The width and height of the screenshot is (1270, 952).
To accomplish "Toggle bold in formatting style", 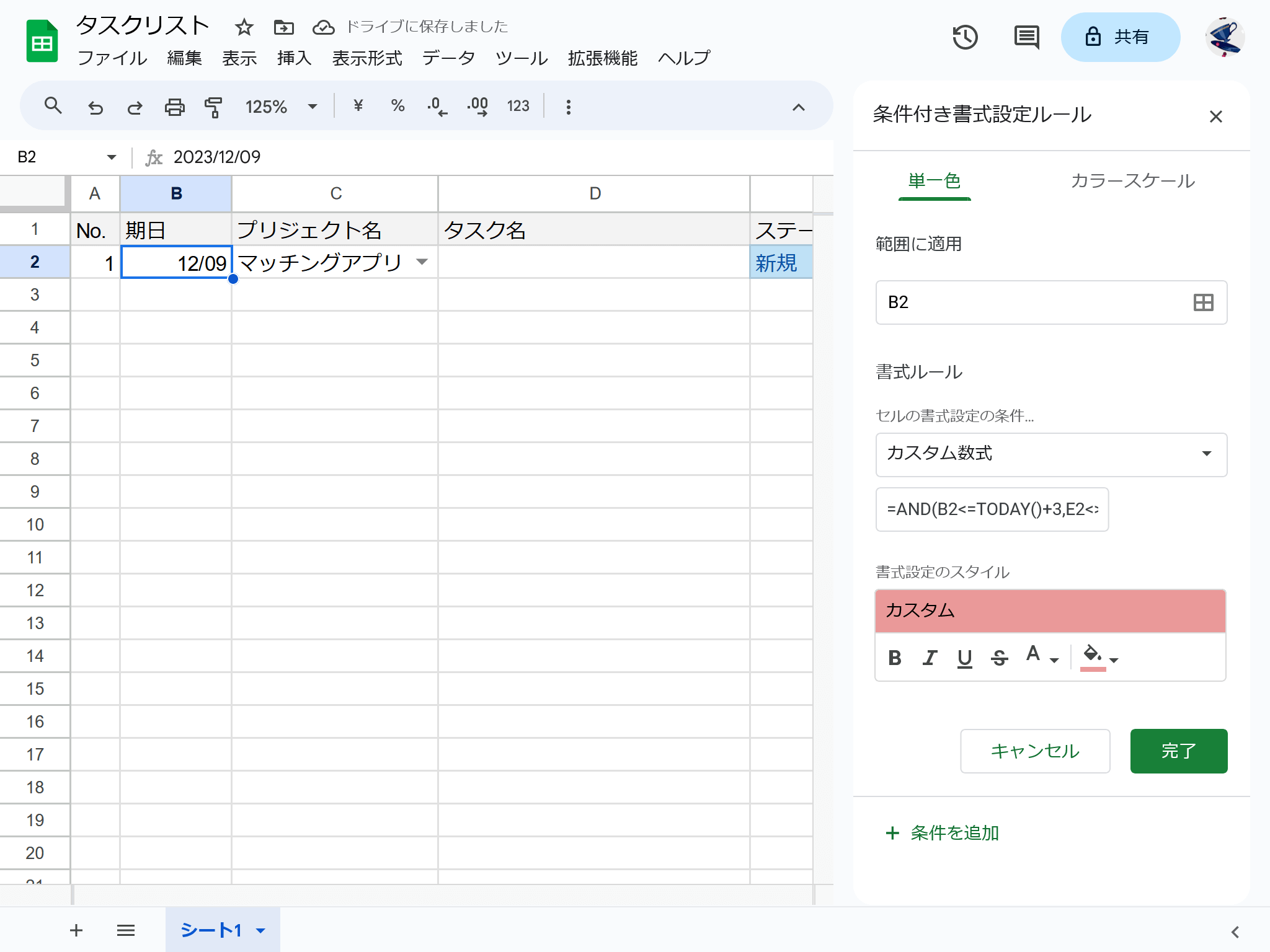I will 894,658.
